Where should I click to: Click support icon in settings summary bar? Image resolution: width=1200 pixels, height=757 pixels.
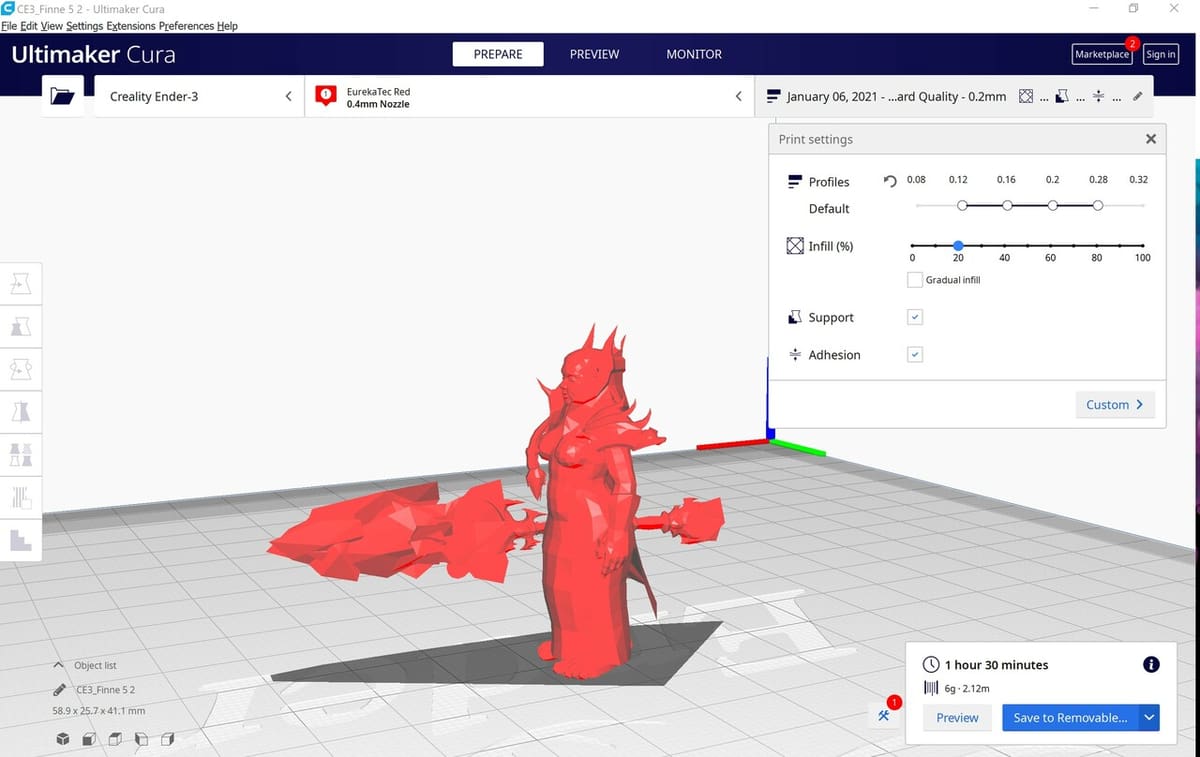click(1062, 96)
